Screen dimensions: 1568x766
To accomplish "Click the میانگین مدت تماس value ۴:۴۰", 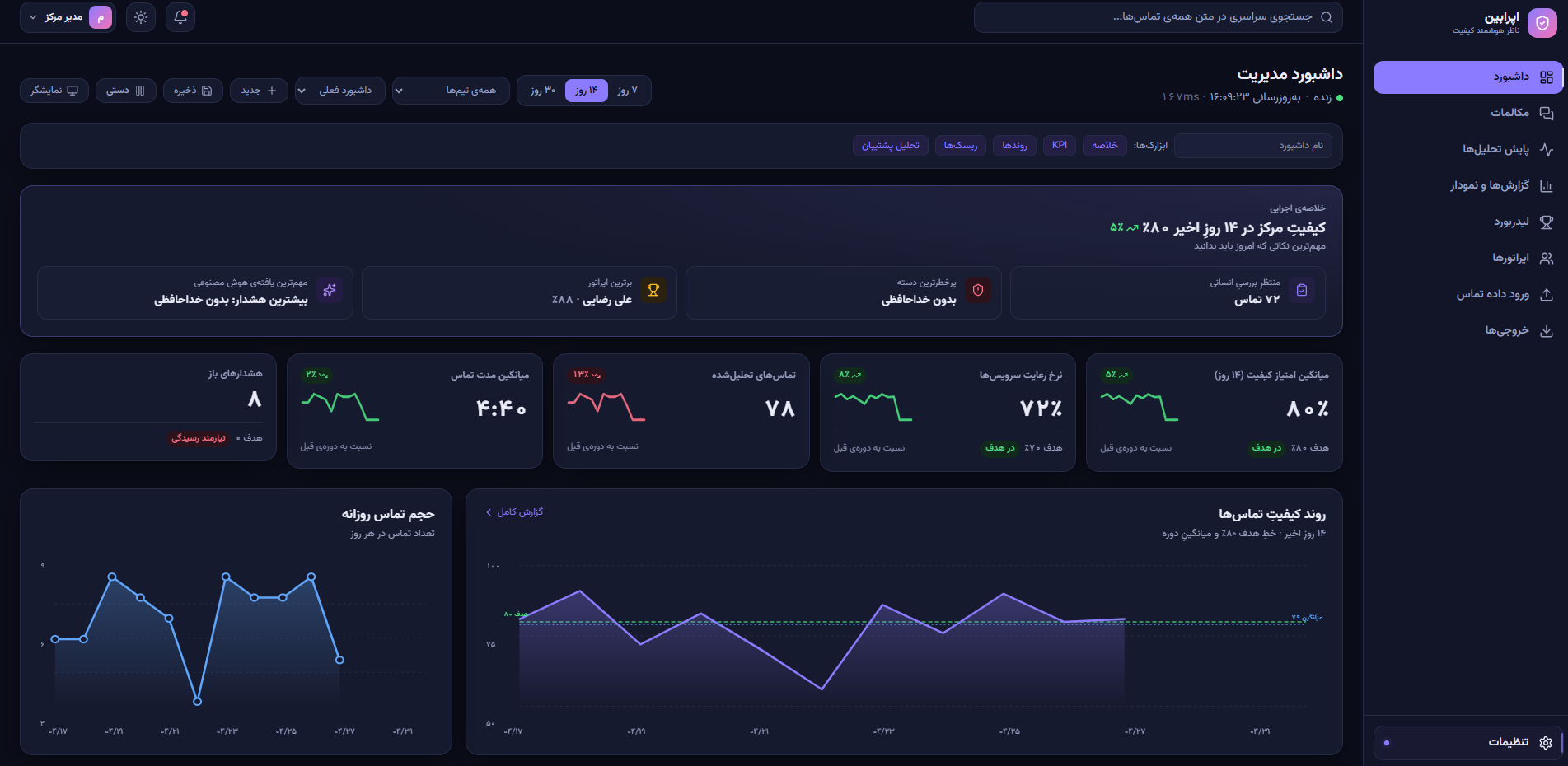I will click(501, 409).
